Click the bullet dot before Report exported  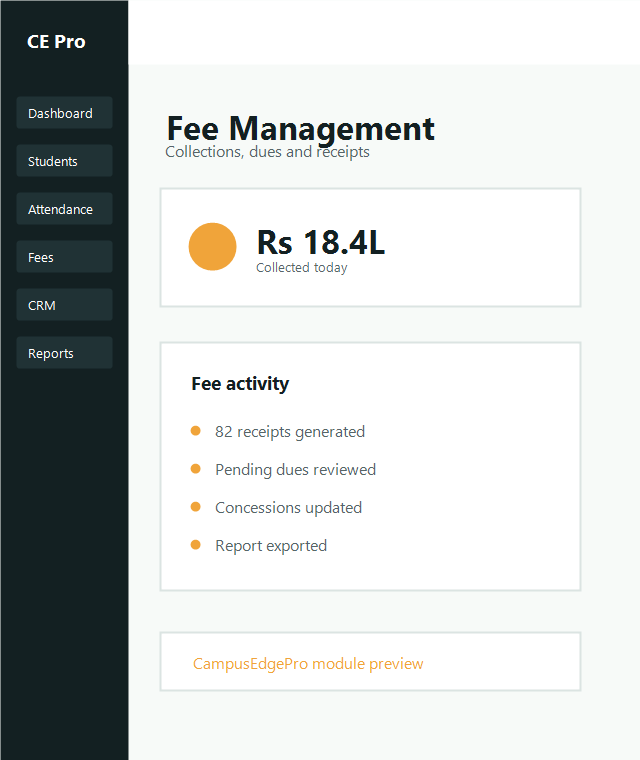tap(196, 545)
